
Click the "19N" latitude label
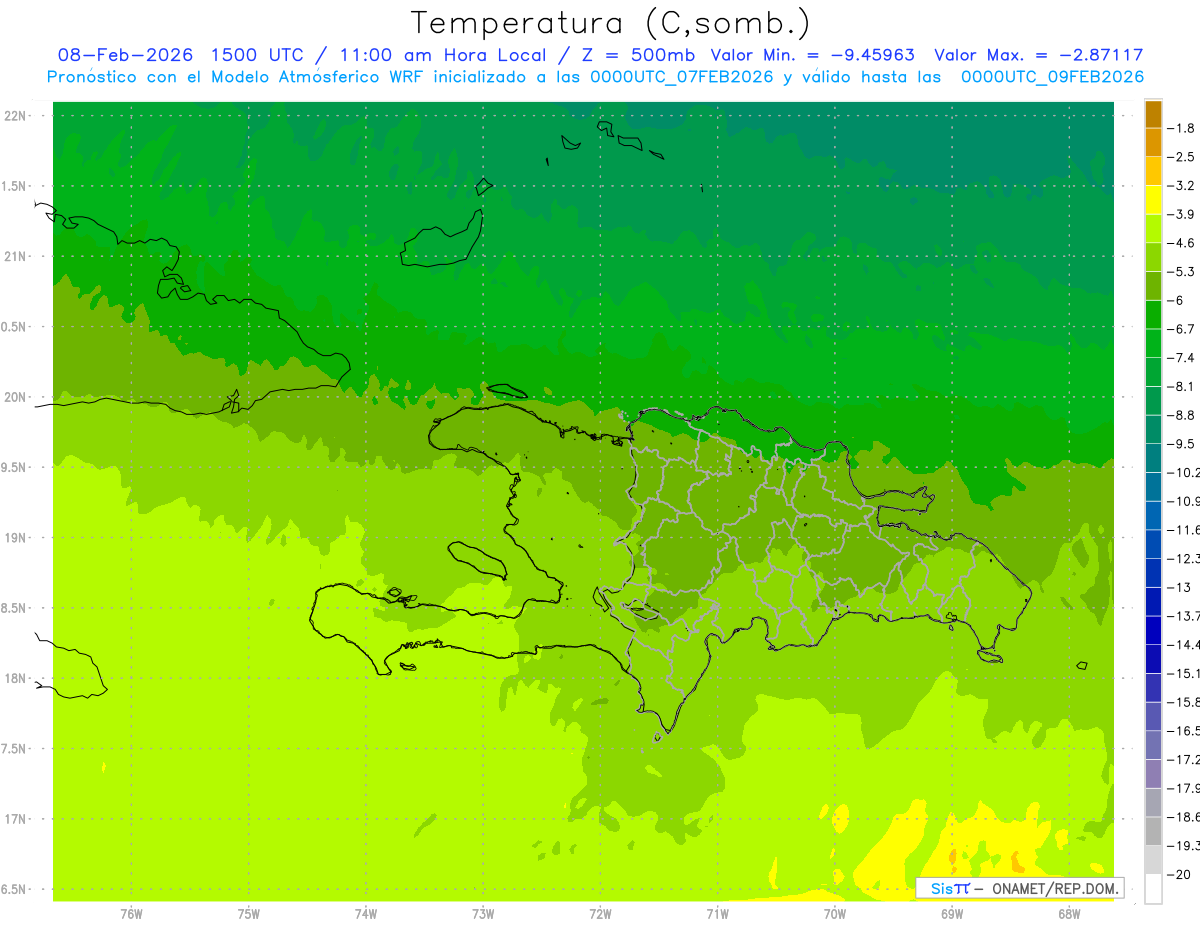[15, 538]
